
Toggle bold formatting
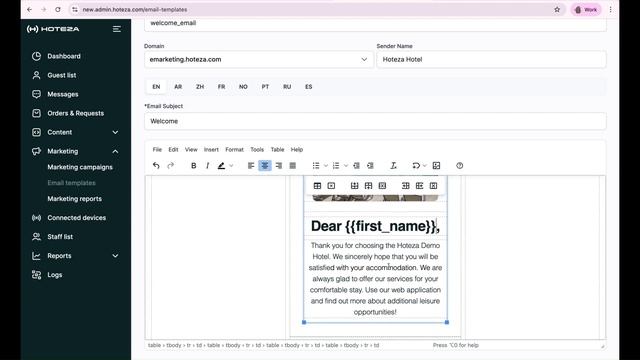pyautogui.click(x=193, y=166)
